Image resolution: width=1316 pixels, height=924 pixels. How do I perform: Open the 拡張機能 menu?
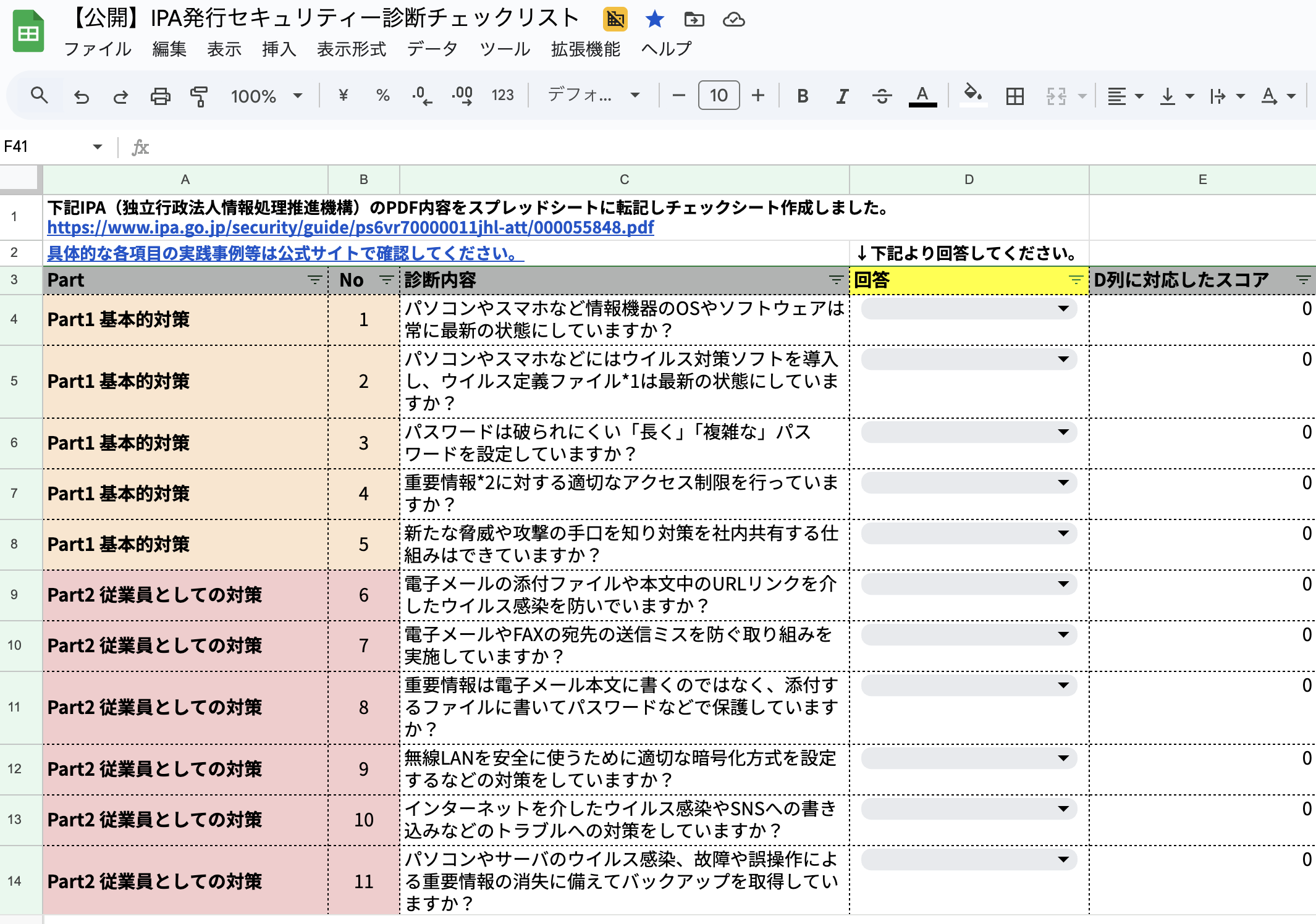585,49
